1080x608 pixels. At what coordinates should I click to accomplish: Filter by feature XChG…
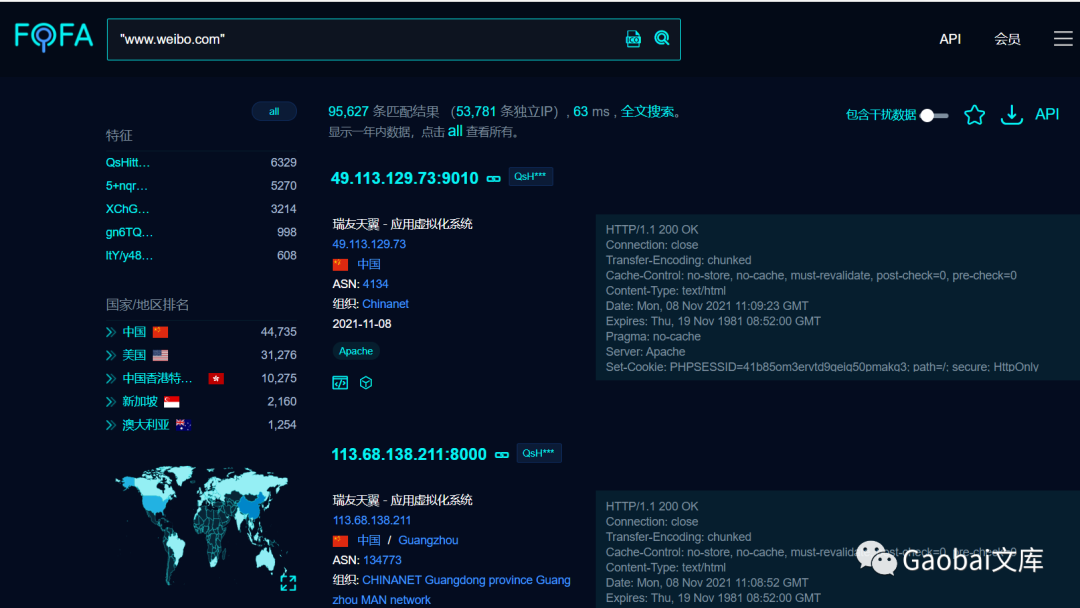[127, 209]
